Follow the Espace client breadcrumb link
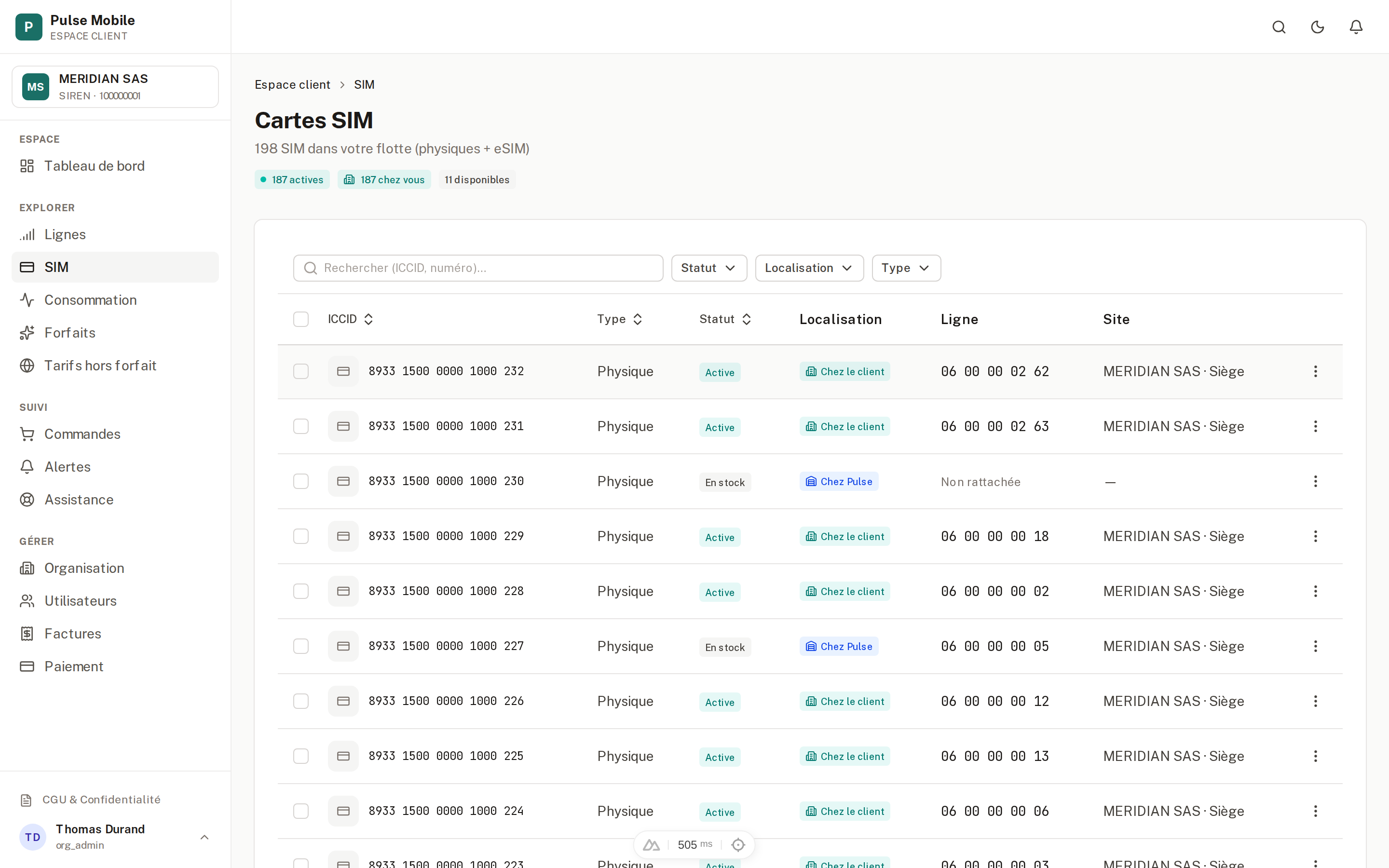Image resolution: width=1389 pixels, height=868 pixels. [292, 84]
